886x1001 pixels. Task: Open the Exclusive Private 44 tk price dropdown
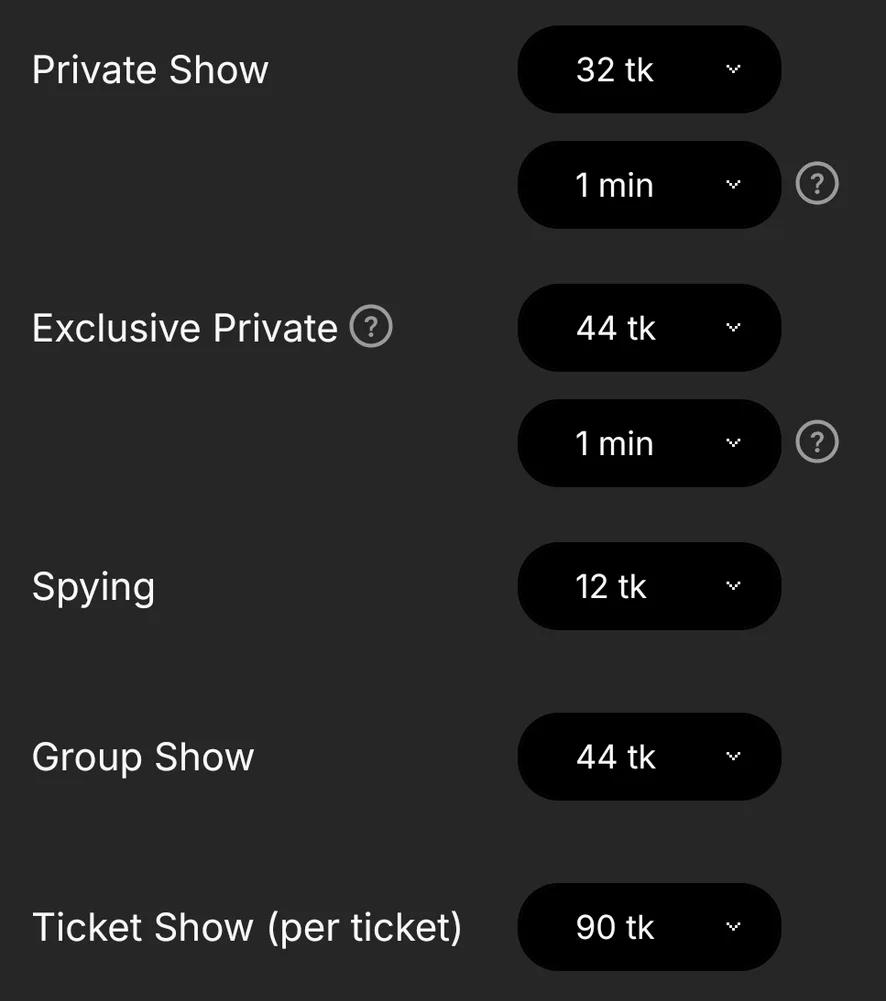[x=648, y=328]
